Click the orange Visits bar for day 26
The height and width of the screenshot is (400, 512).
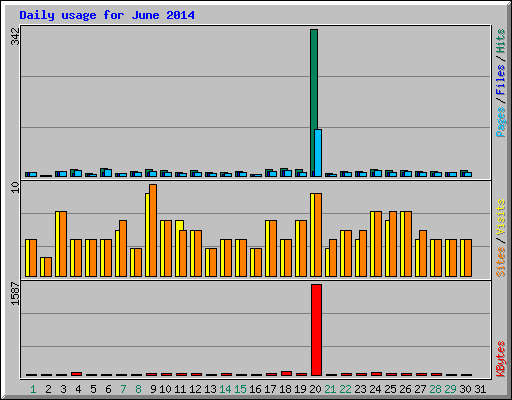pyautogui.click(x=408, y=244)
